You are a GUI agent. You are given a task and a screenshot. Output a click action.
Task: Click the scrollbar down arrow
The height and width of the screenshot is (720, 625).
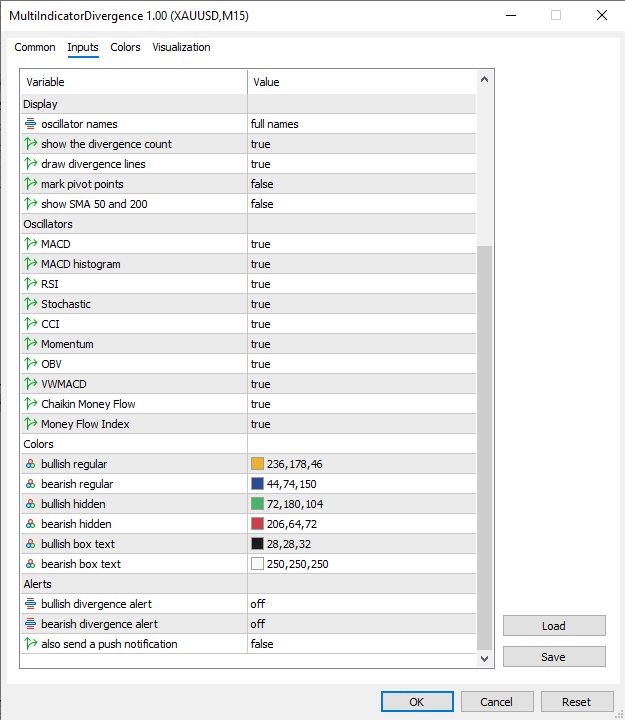484,658
